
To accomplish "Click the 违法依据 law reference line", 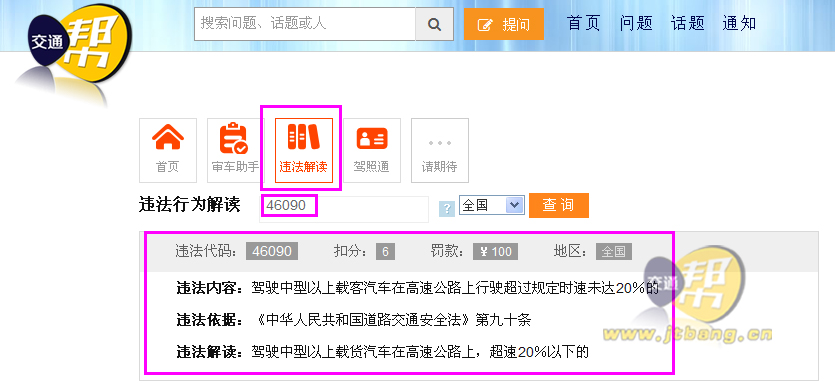I will (354, 320).
